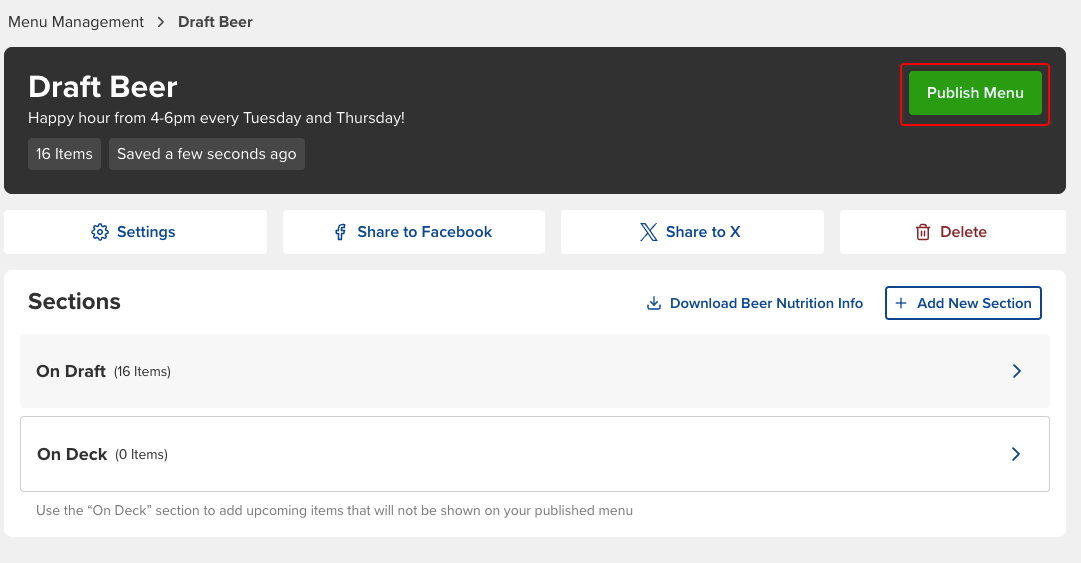Click the trash can icon for Delete
The height and width of the screenshot is (563, 1081).
pyautogui.click(x=923, y=232)
